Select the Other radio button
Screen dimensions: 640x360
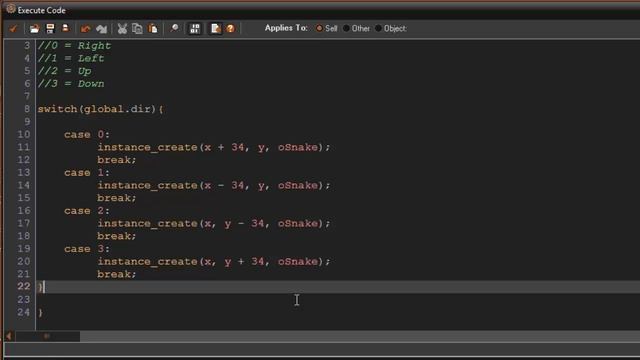346,28
